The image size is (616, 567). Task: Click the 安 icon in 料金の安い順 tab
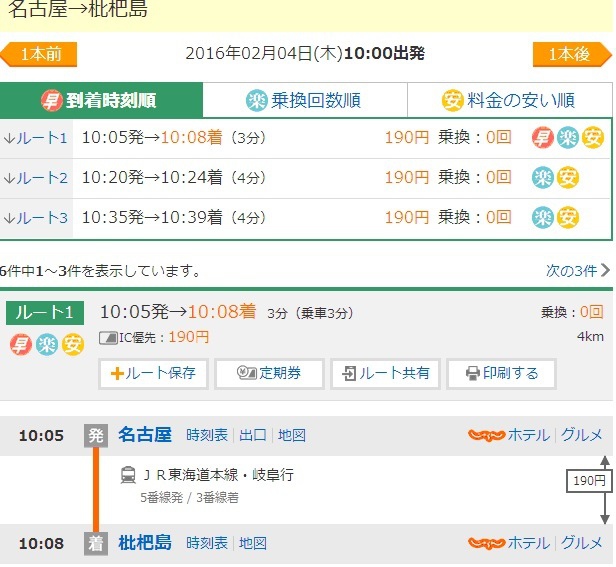coord(452,101)
